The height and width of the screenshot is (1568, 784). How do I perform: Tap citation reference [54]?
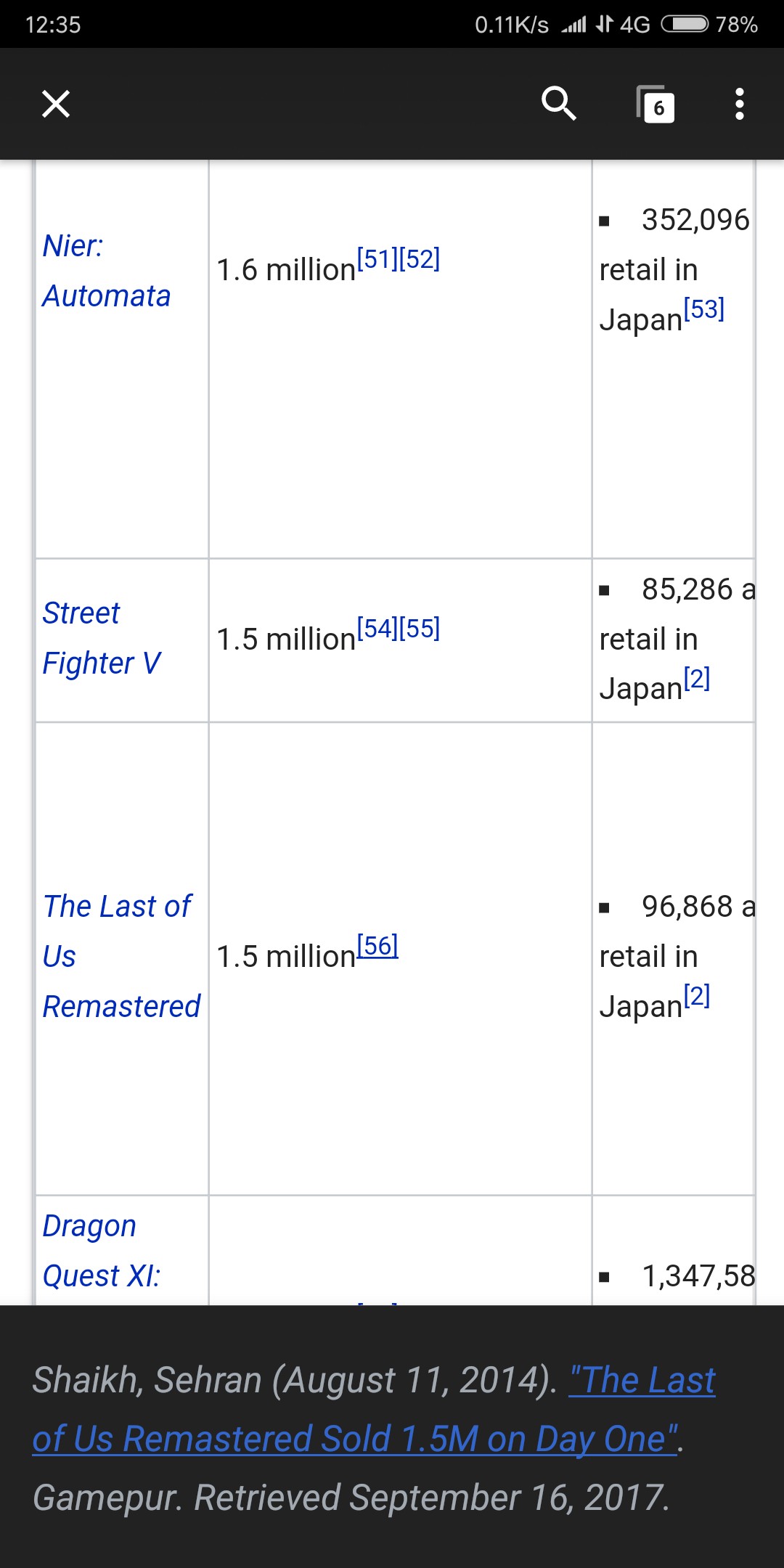point(377,629)
